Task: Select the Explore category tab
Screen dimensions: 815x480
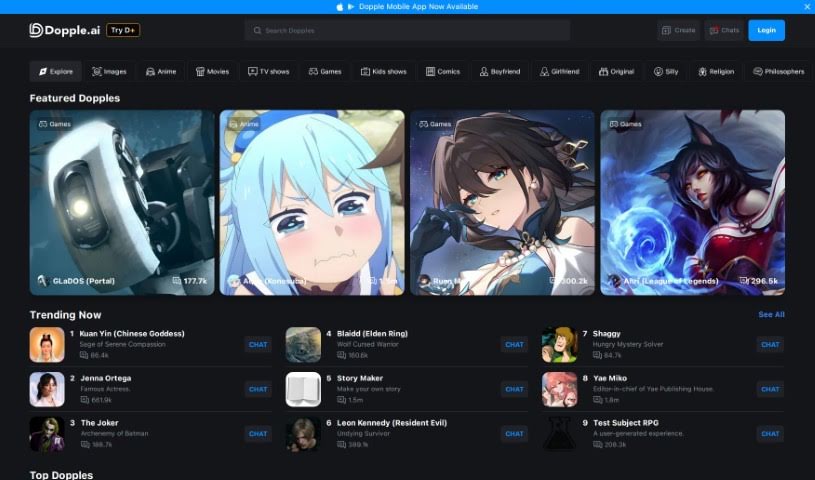Action: 56,72
